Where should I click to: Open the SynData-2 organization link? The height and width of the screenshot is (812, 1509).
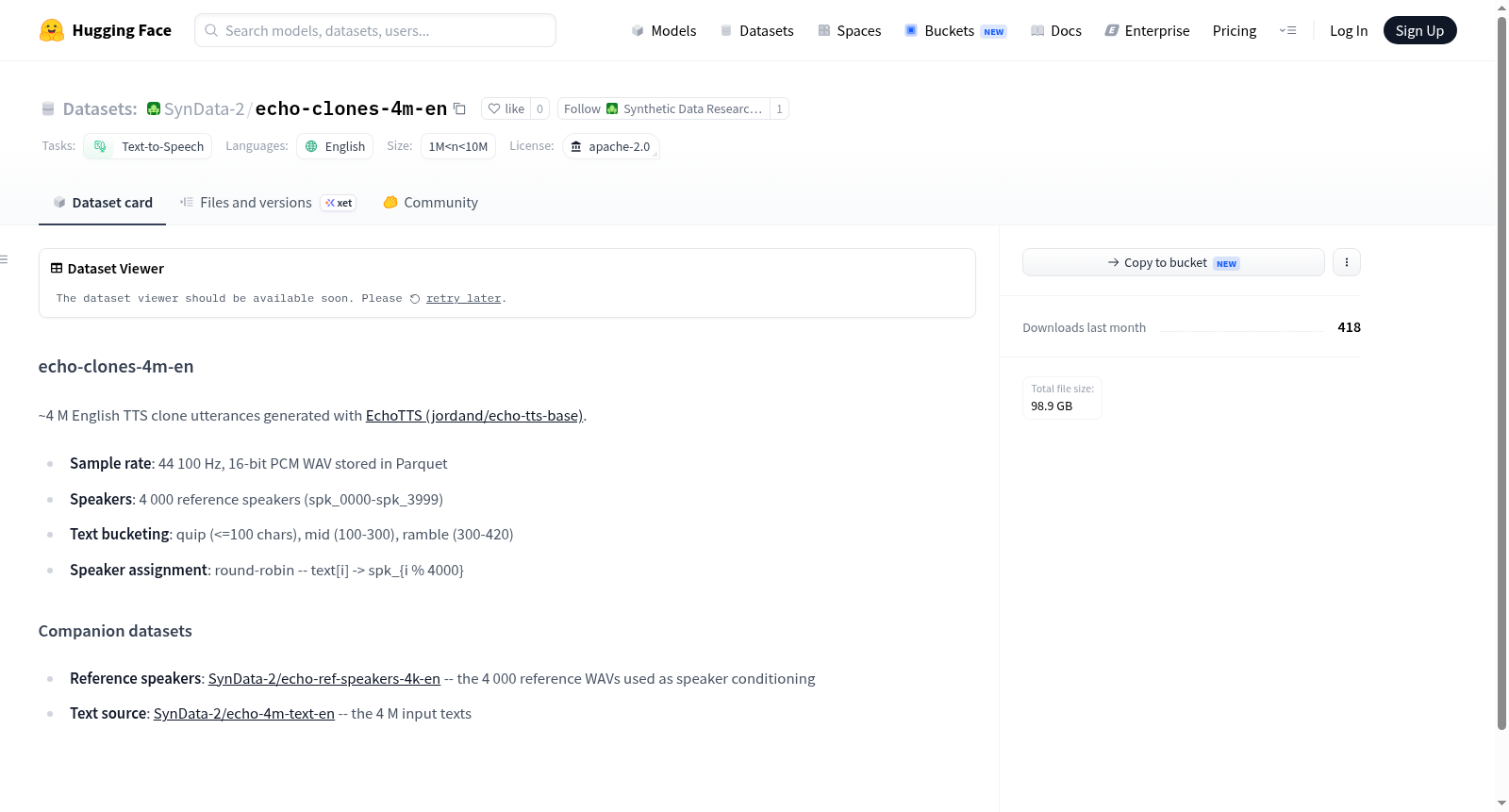(x=204, y=109)
